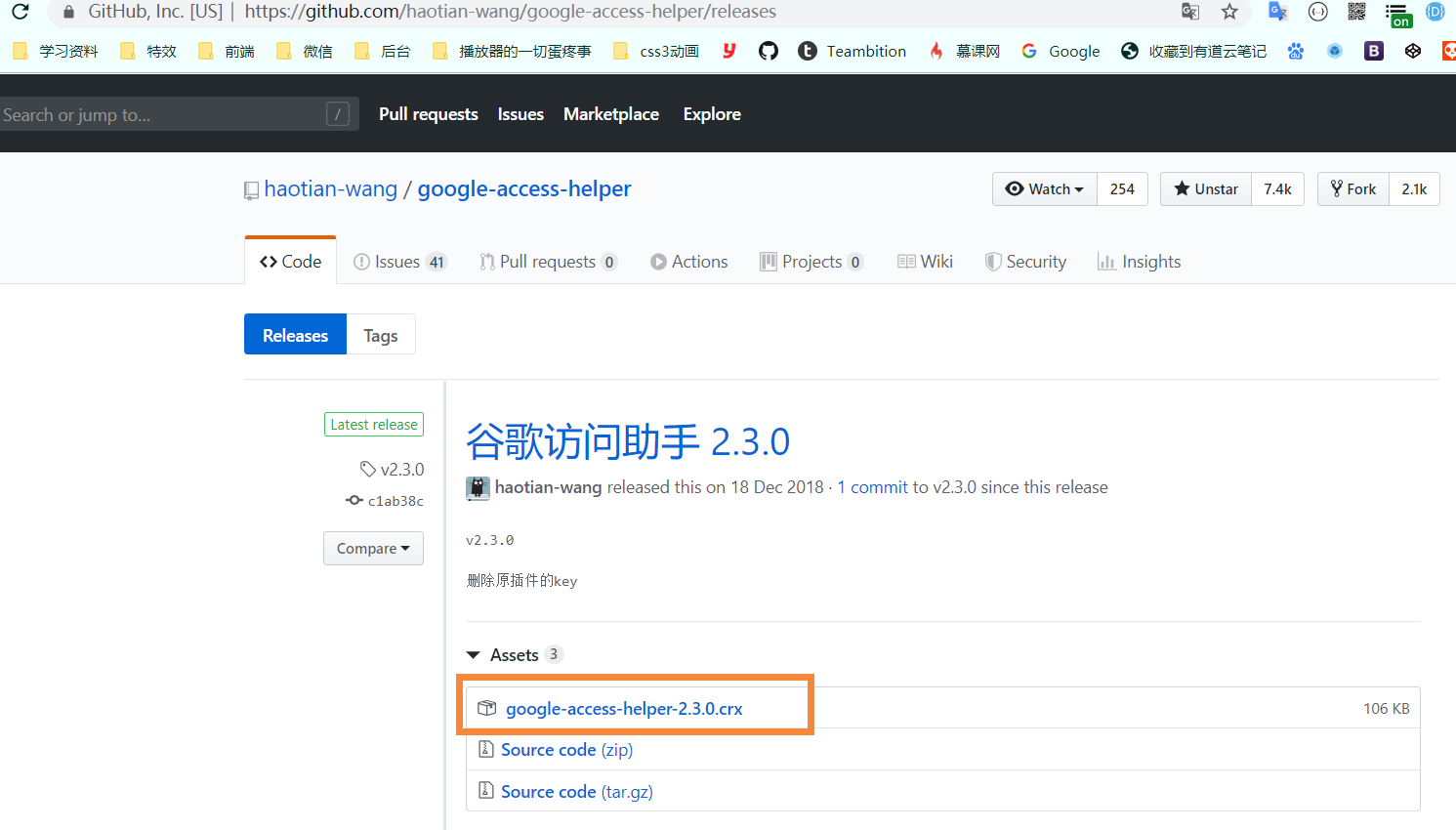Fork the repository

[x=1352, y=189]
